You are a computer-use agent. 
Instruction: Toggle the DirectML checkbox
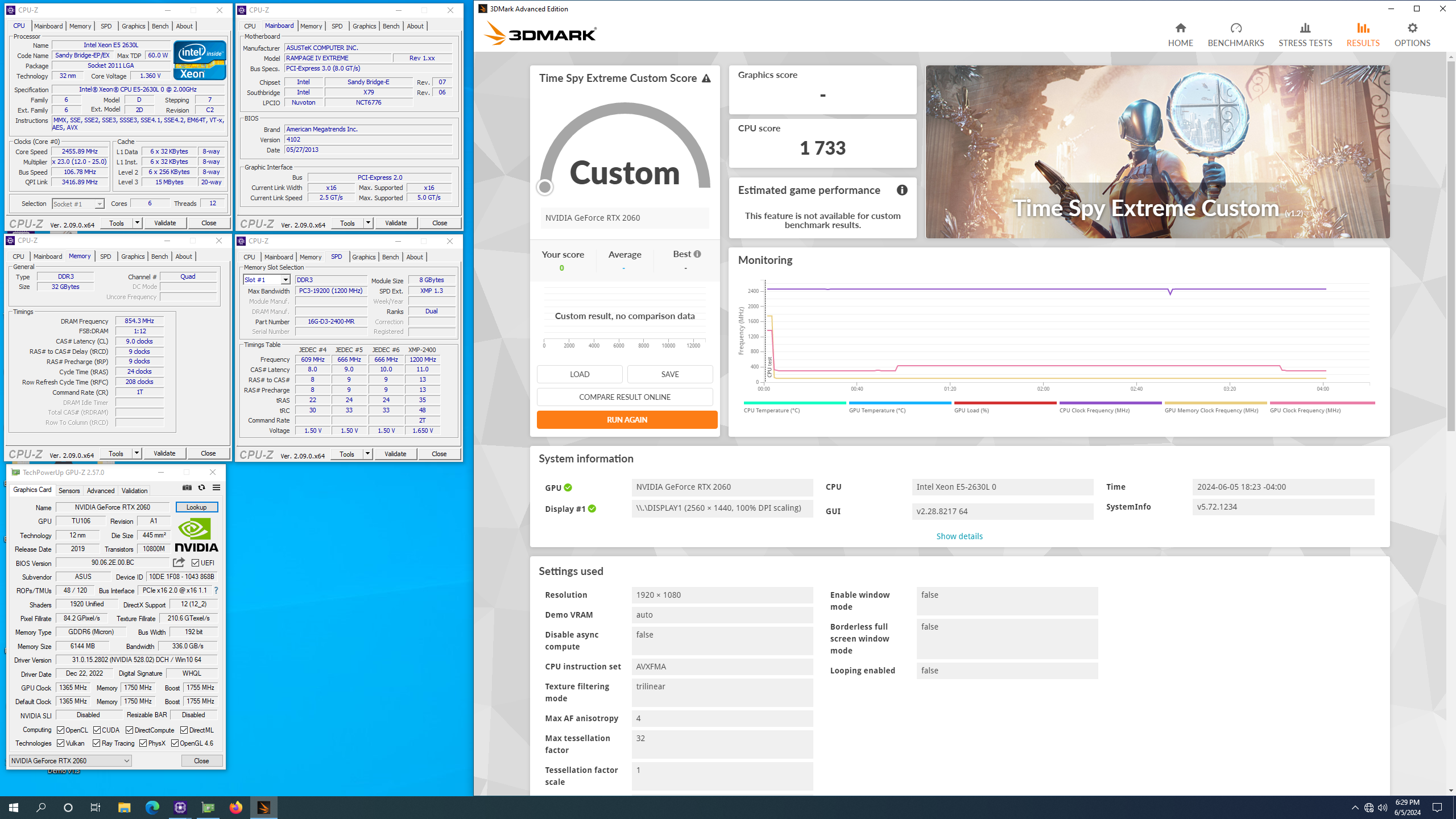[184, 730]
